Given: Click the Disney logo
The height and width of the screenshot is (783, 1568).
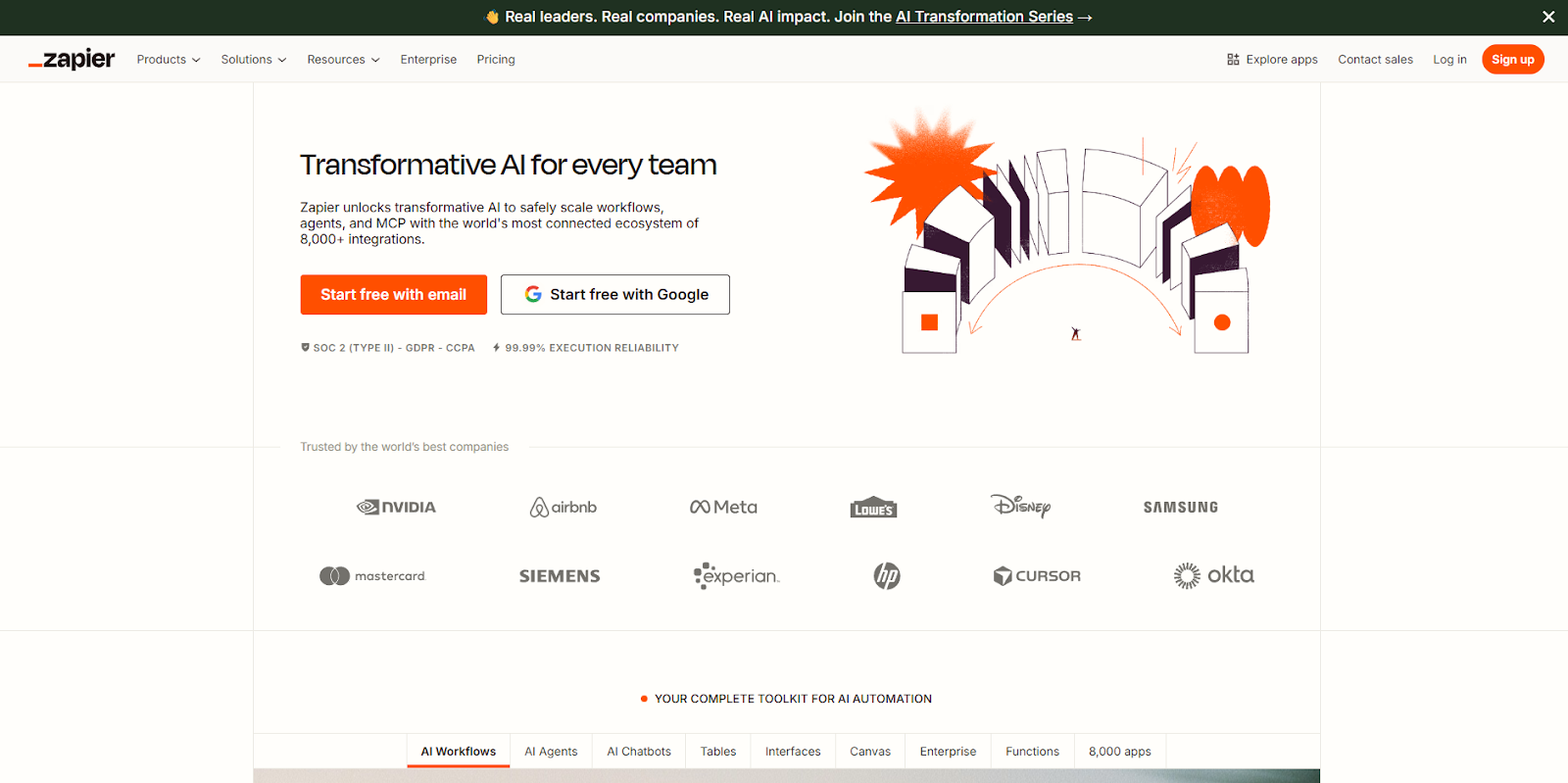Looking at the screenshot, I should pyautogui.click(x=1020, y=506).
